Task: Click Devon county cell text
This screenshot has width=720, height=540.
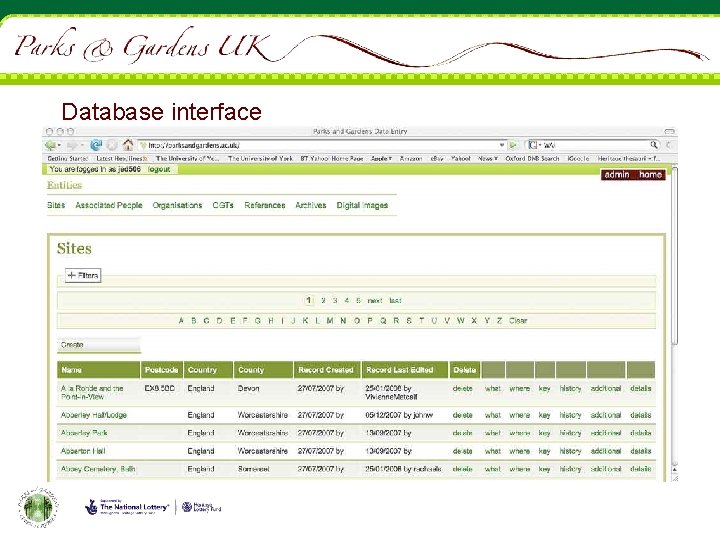Action: [x=248, y=388]
